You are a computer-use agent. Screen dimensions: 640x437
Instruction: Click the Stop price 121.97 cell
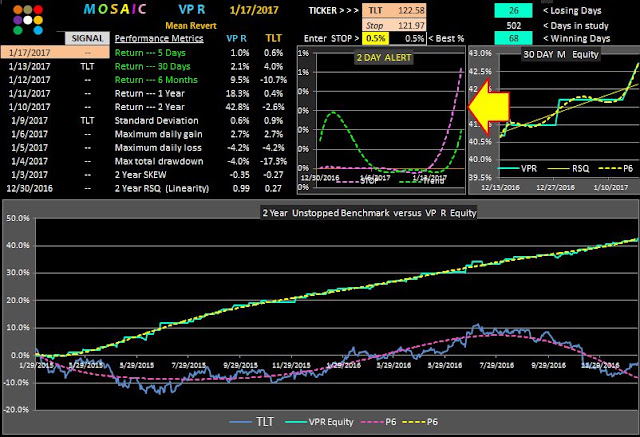(411, 25)
